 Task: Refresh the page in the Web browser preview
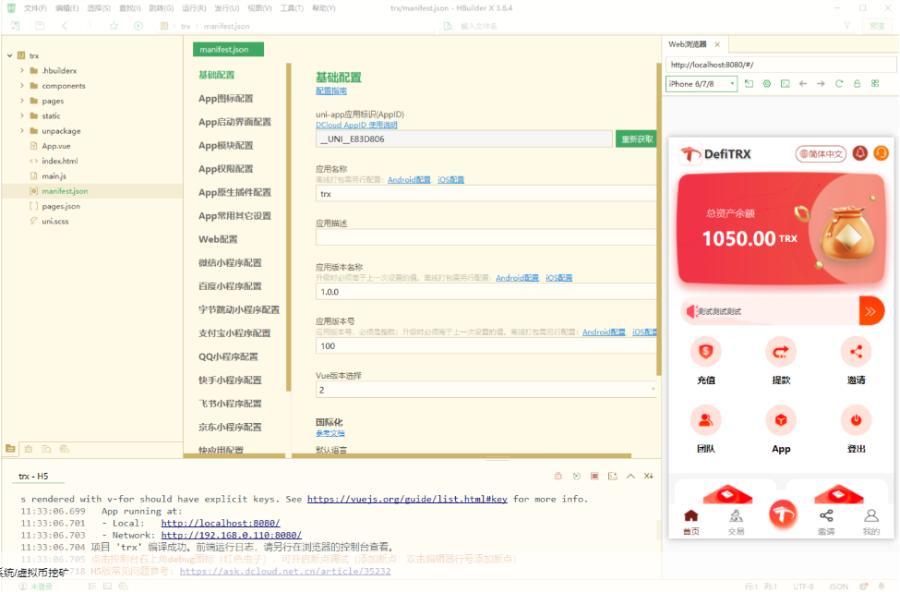[839, 83]
